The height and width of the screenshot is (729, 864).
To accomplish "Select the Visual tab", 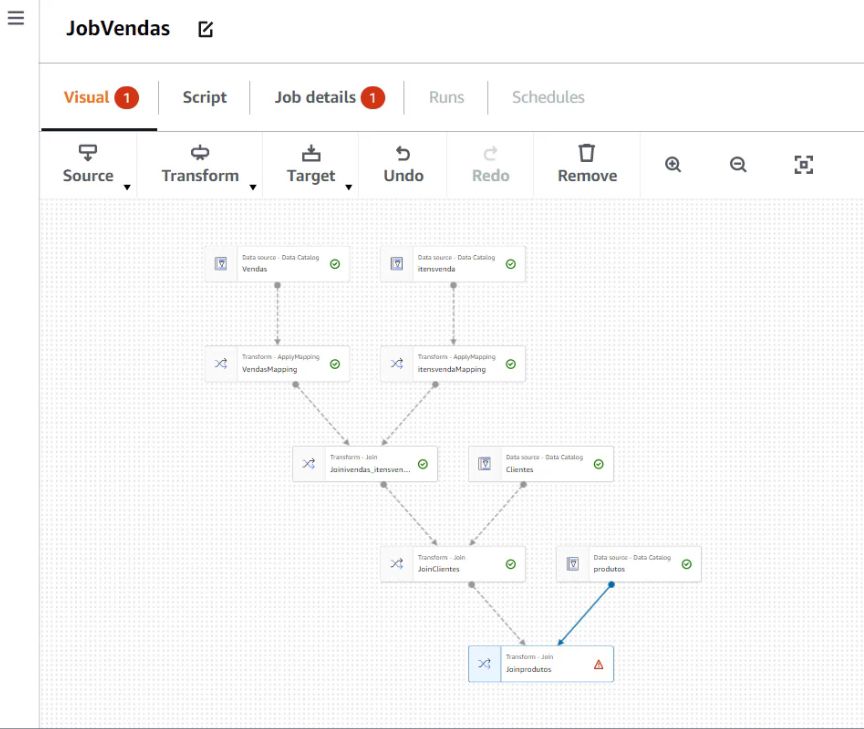I will click(x=87, y=97).
